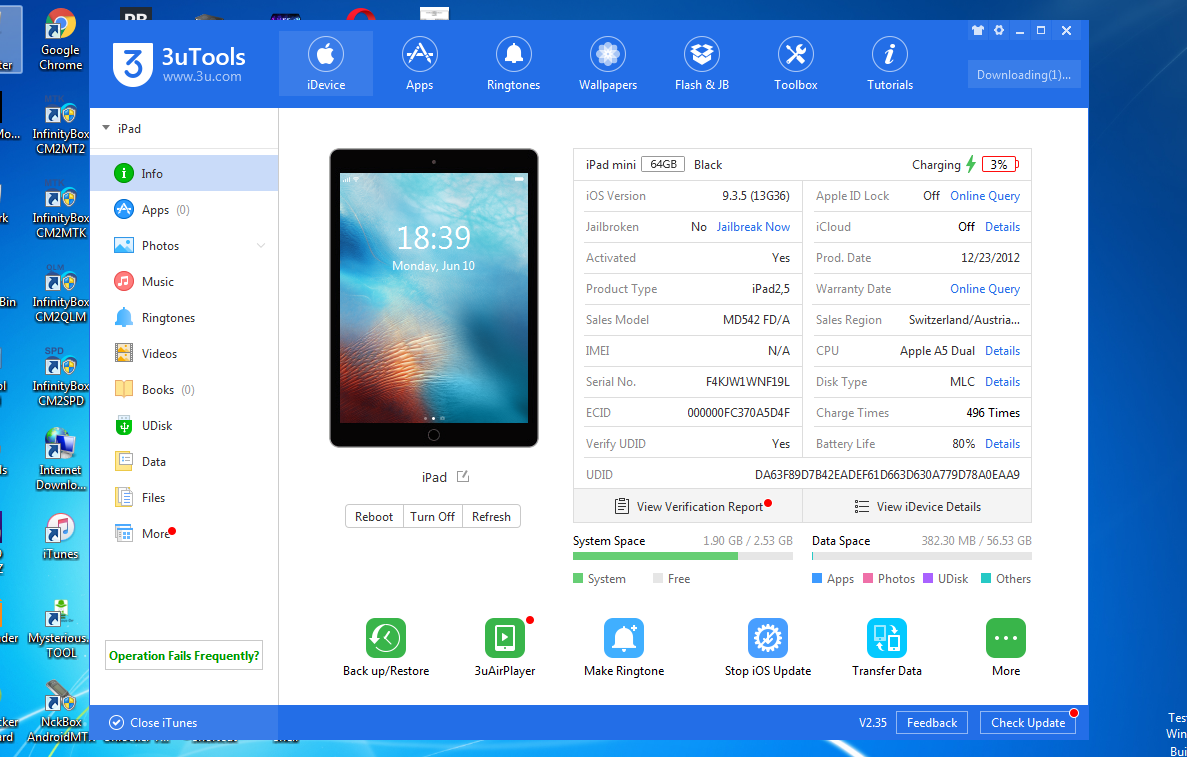Click the Data Space usage bar
Screen dimensions: 1187x757
coord(921,556)
